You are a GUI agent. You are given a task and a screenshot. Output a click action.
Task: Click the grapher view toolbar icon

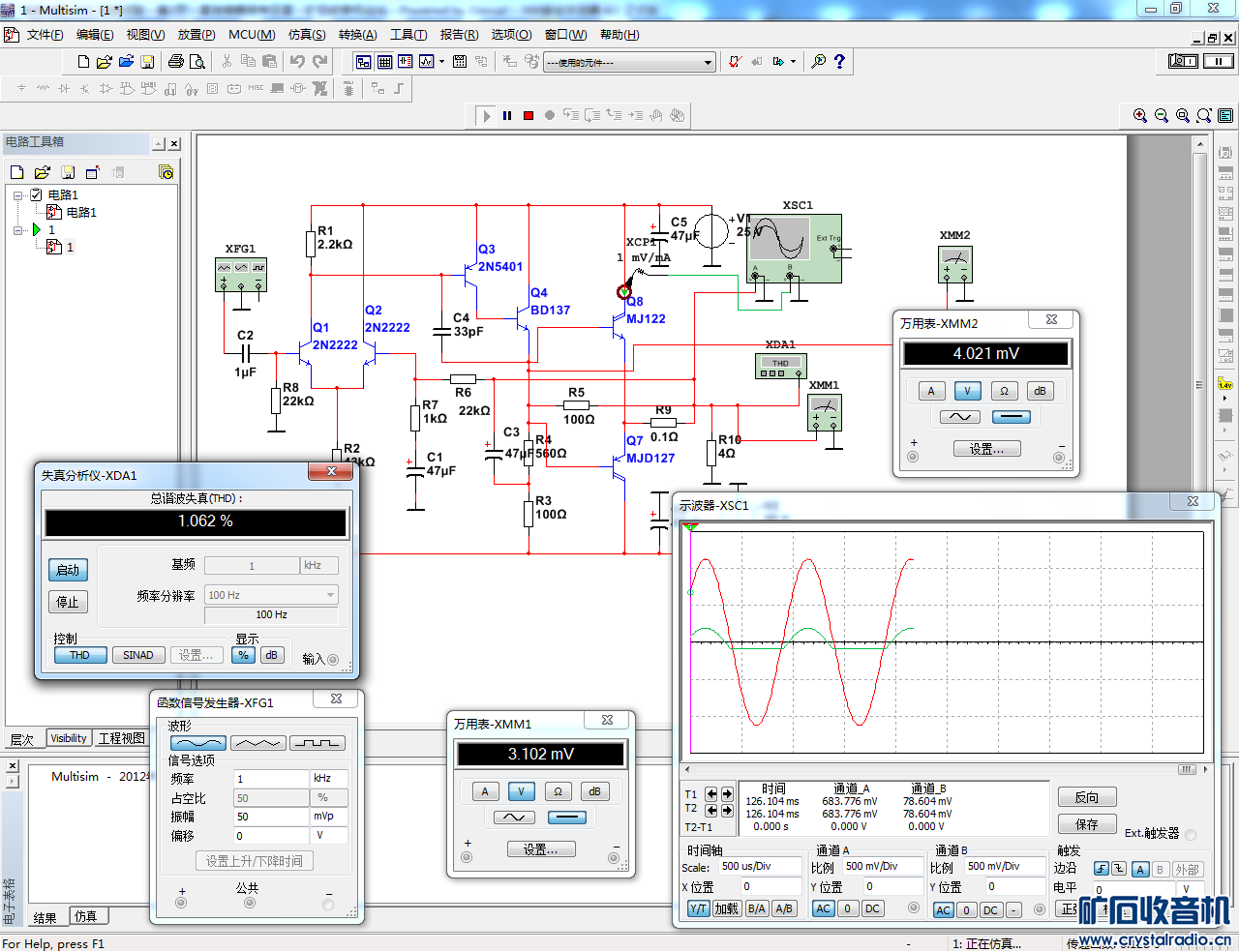426,61
